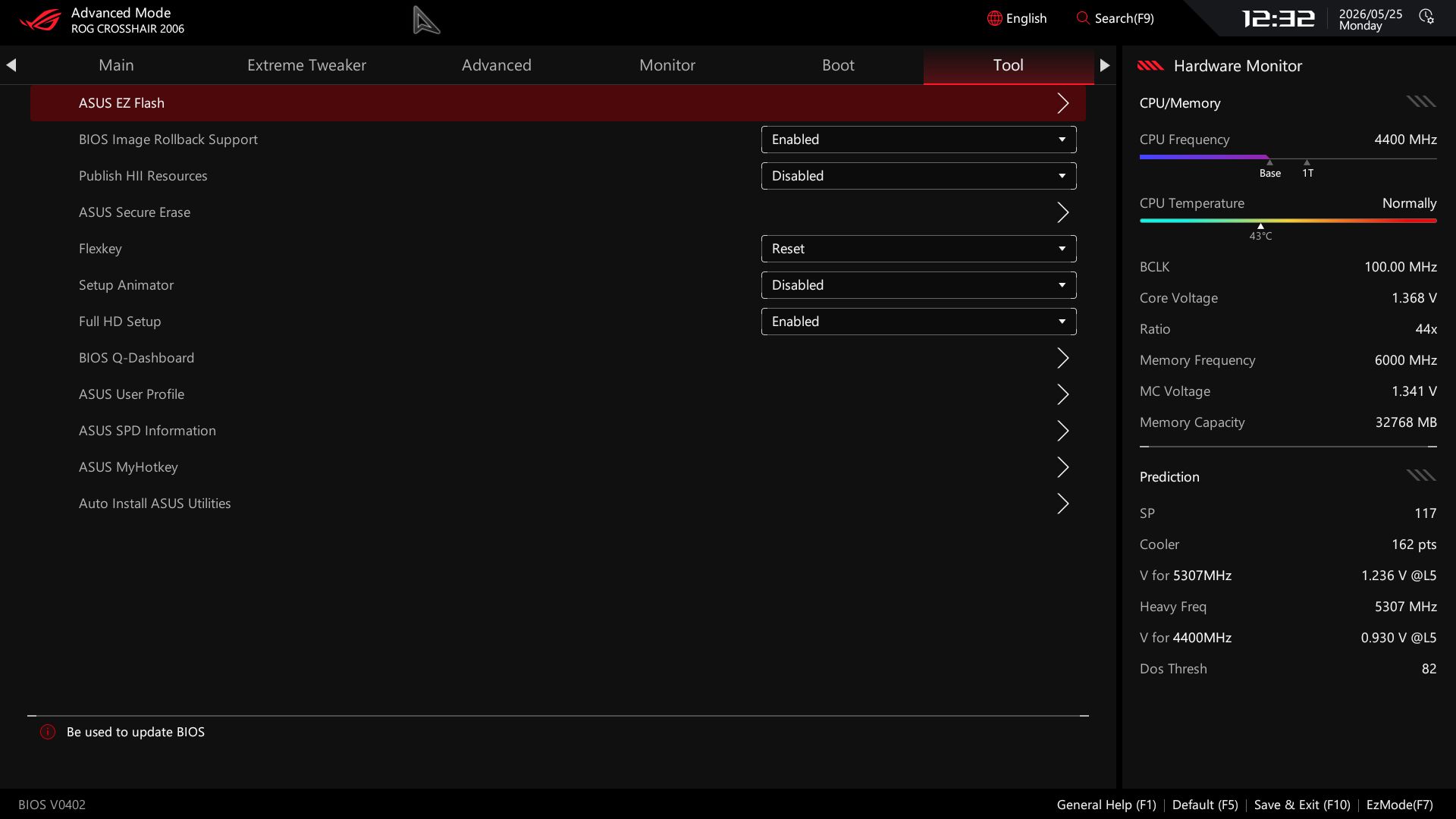
Task: Open ASUS Secure Erase chevron
Action: pos(1063,212)
